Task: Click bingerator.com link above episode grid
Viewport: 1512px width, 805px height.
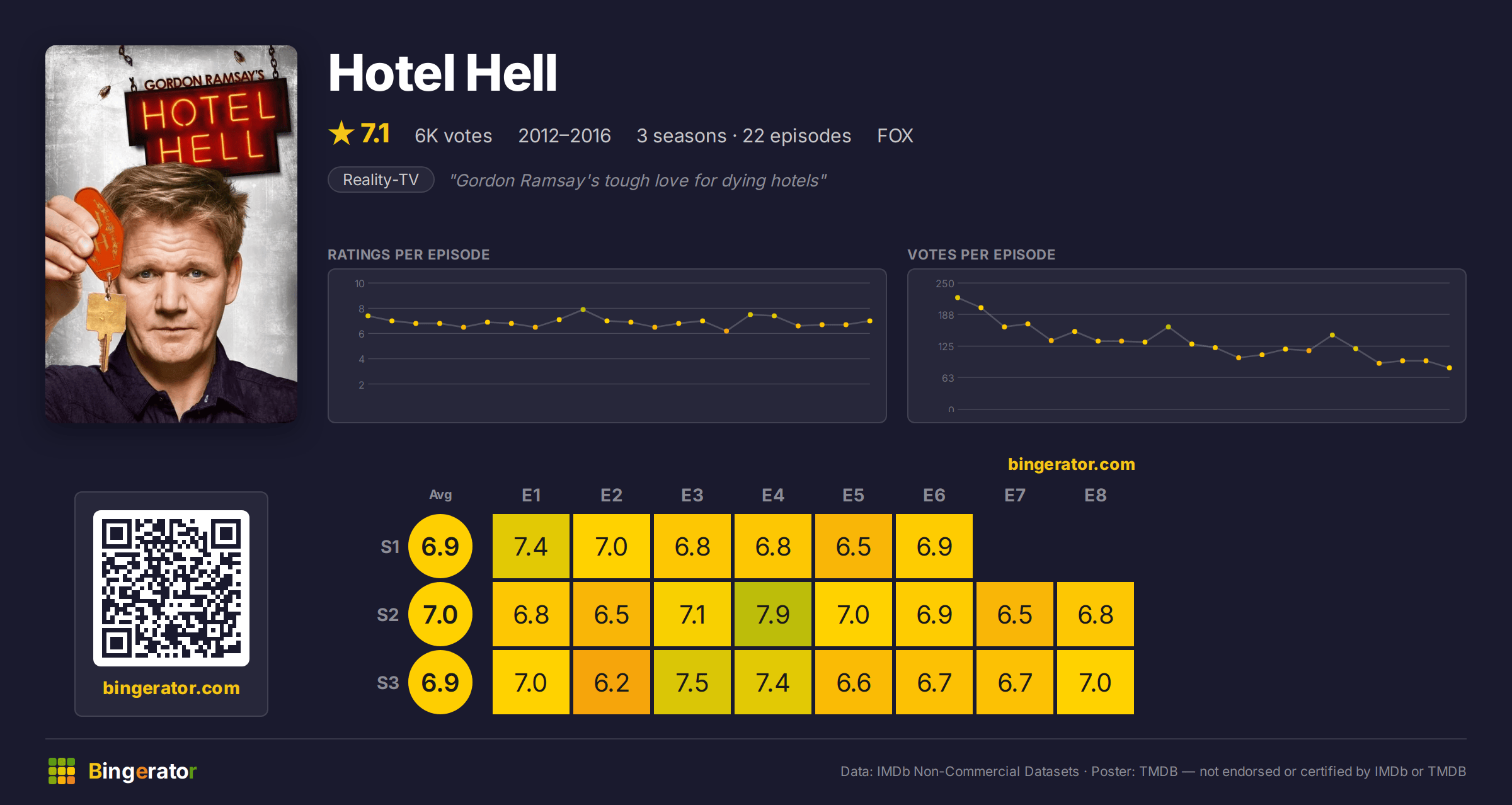Action: (1071, 464)
